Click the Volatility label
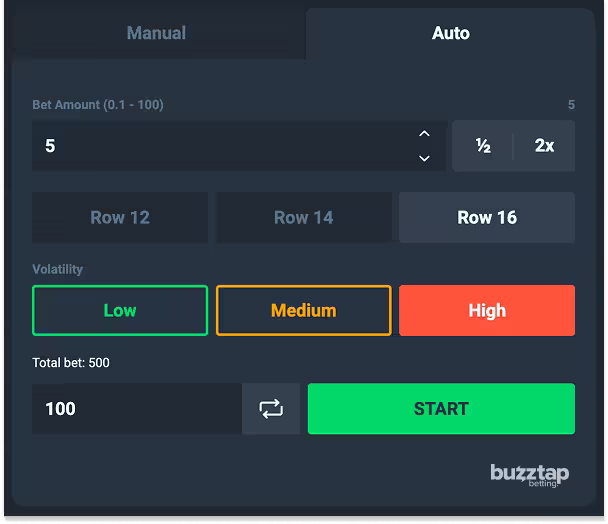 [x=57, y=269]
